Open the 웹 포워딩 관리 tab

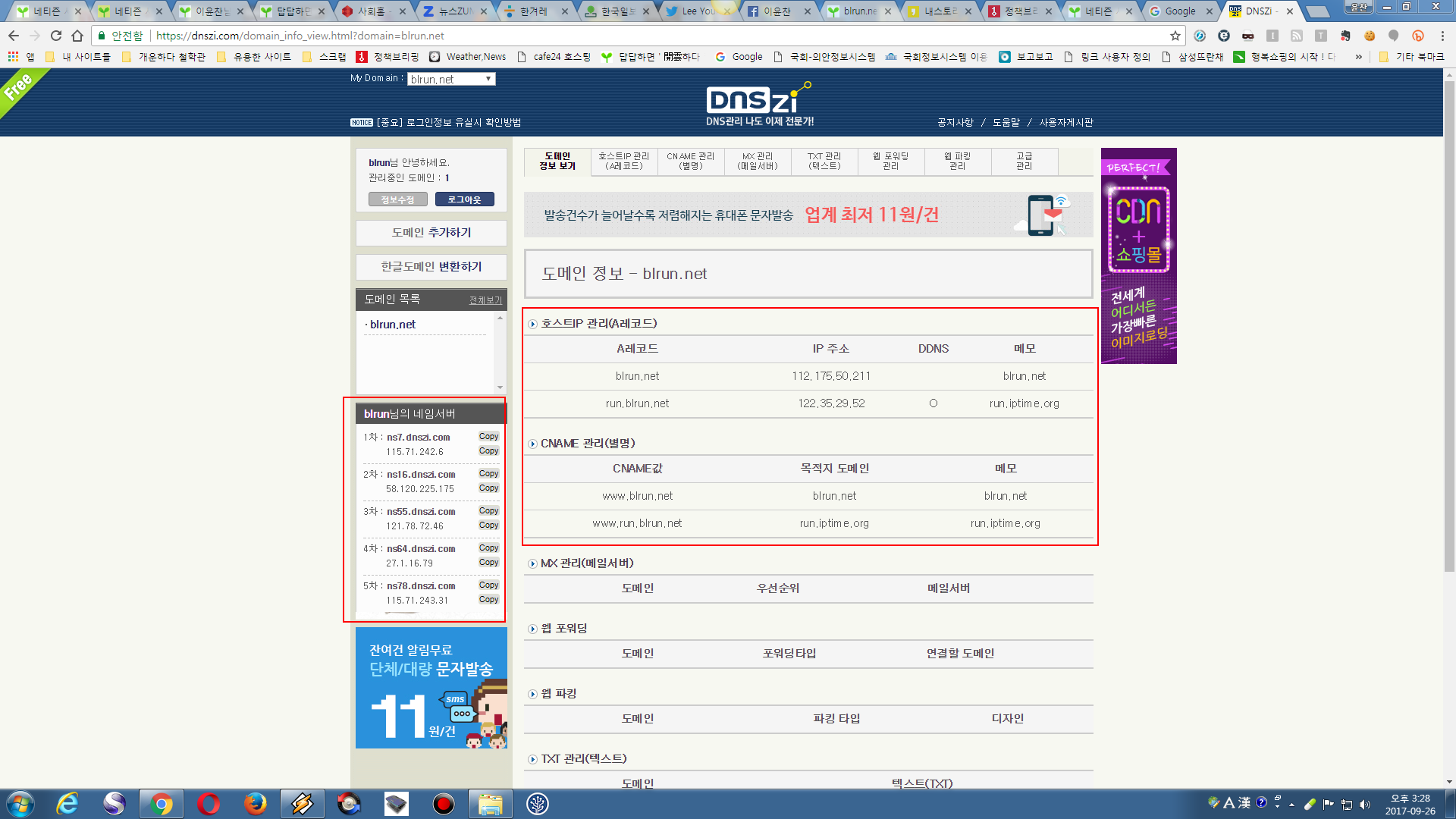click(x=891, y=161)
